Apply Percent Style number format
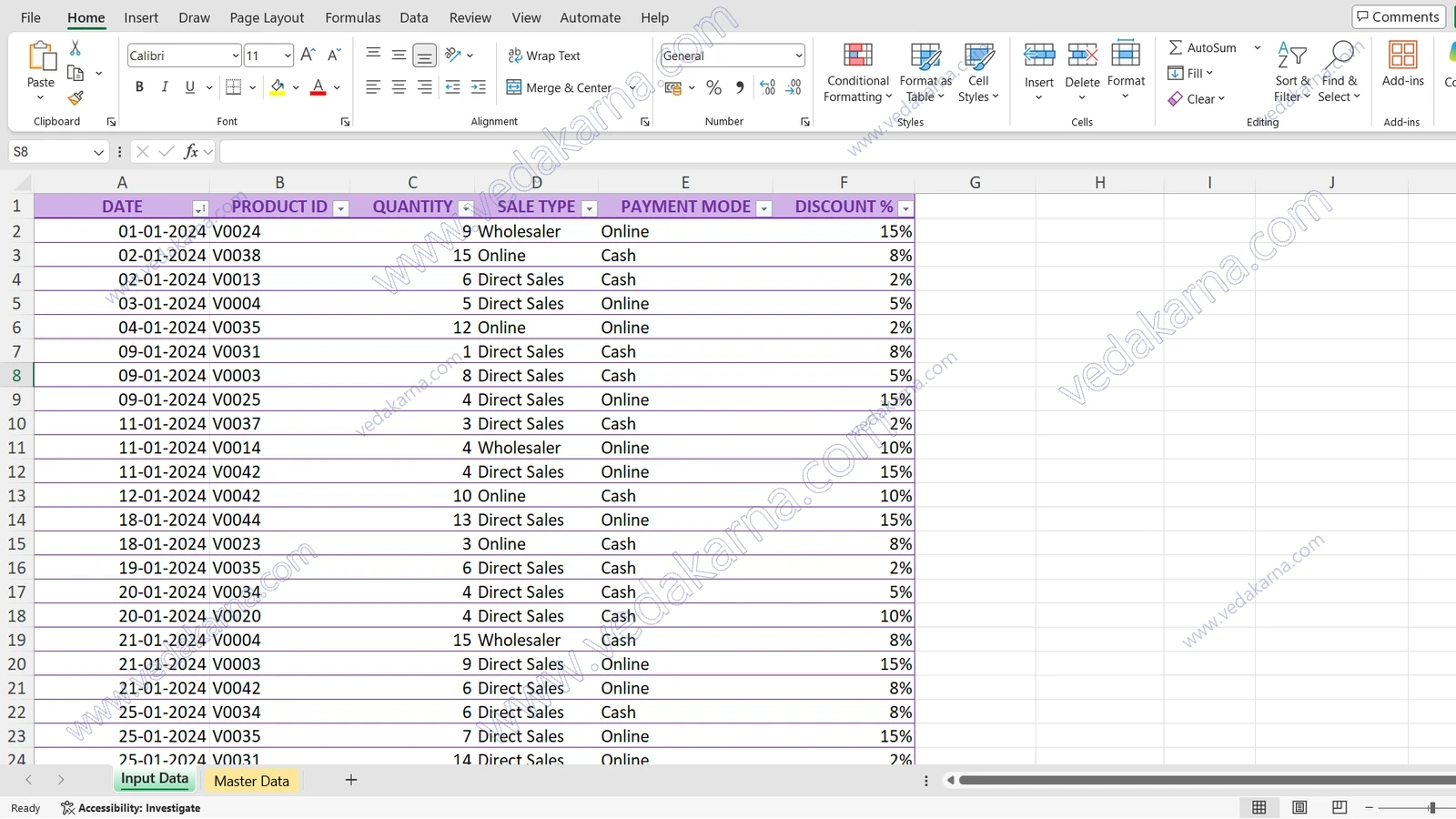 click(713, 87)
